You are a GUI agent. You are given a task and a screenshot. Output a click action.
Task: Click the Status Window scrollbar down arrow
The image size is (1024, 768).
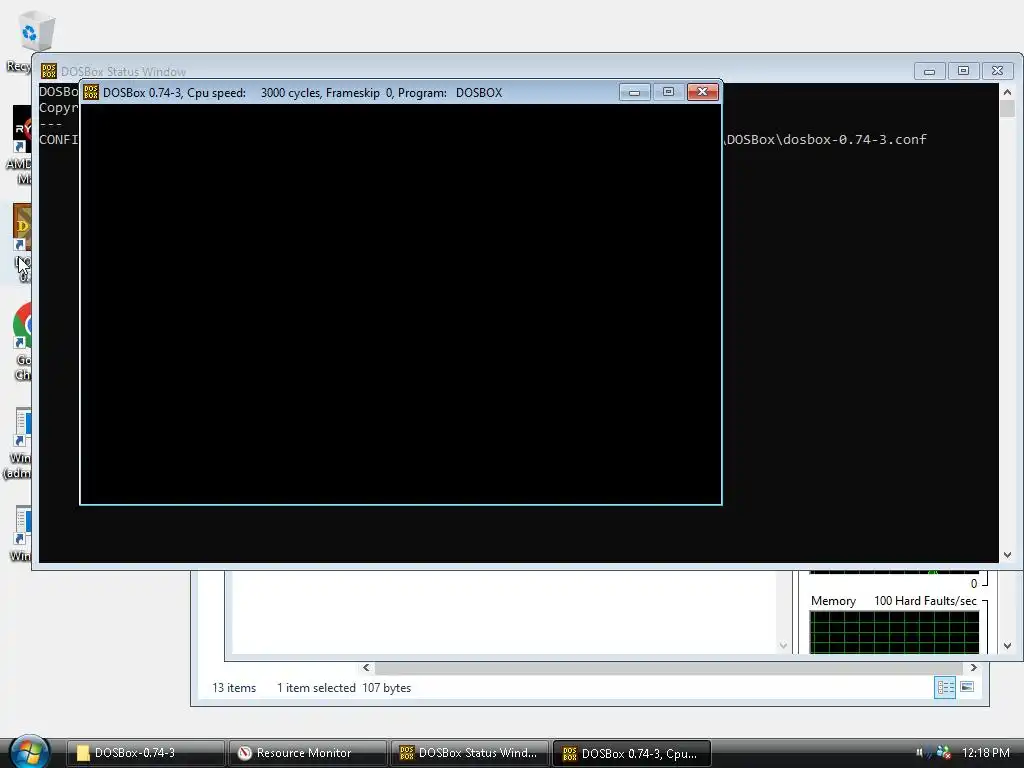1007,555
